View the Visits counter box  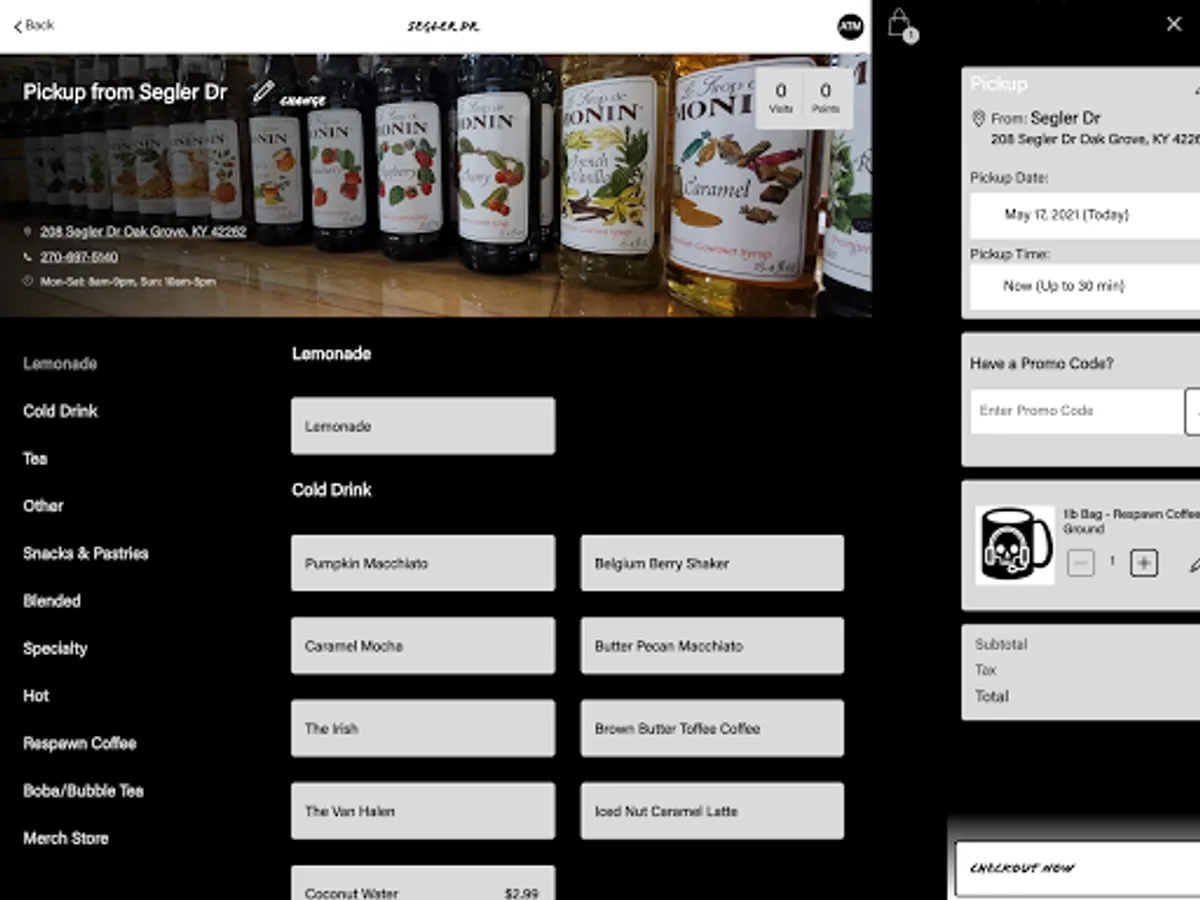pos(780,98)
